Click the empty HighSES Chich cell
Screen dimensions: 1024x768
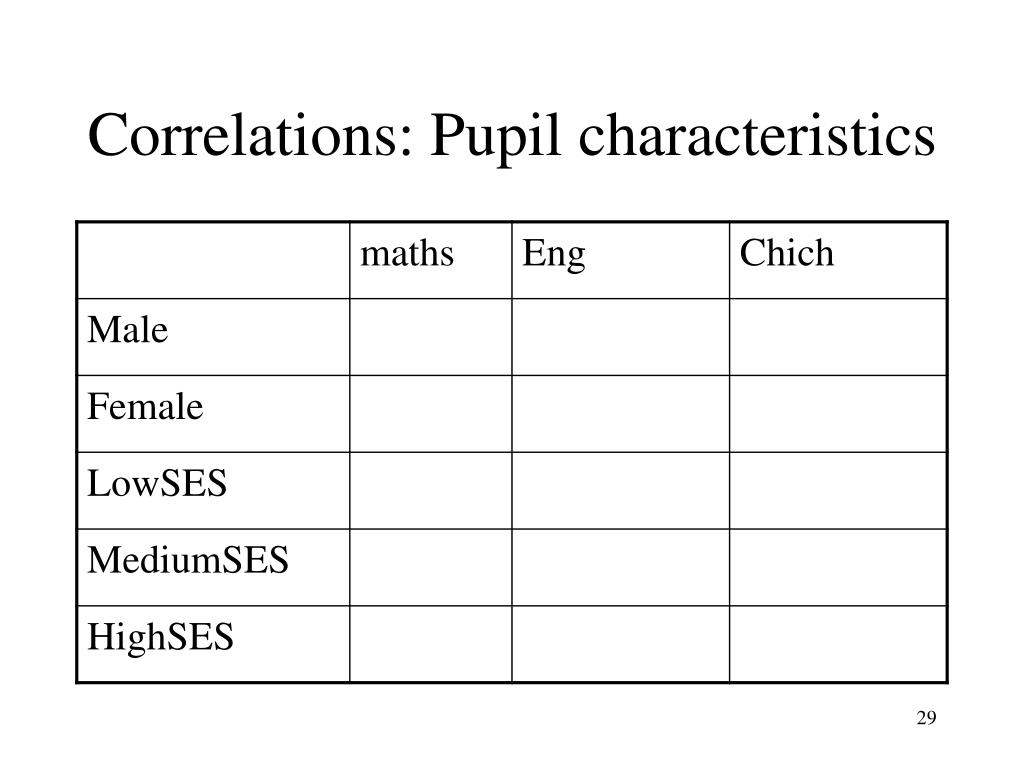click(838, 644)
